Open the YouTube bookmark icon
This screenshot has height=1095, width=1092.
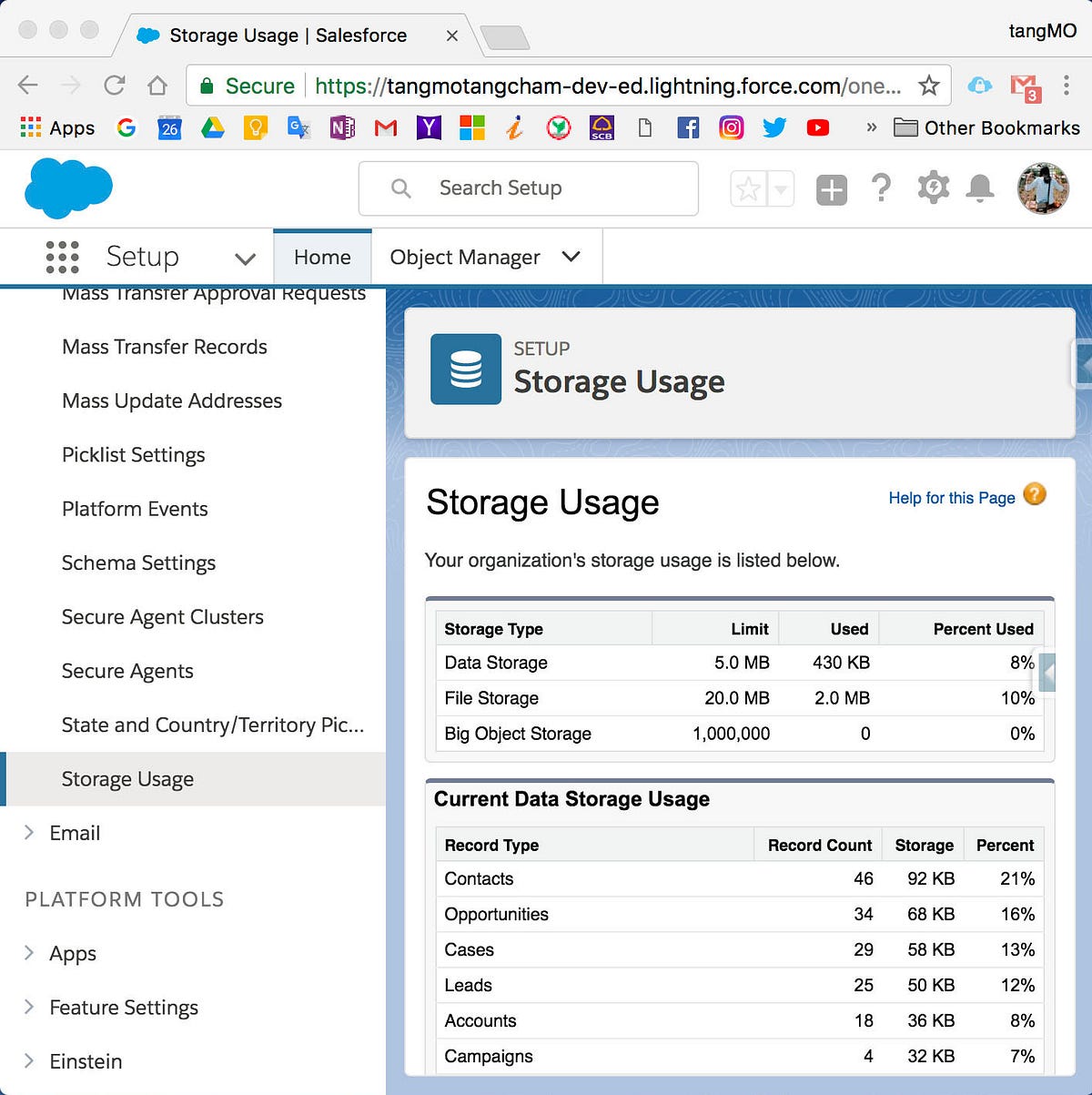point(817,127)
